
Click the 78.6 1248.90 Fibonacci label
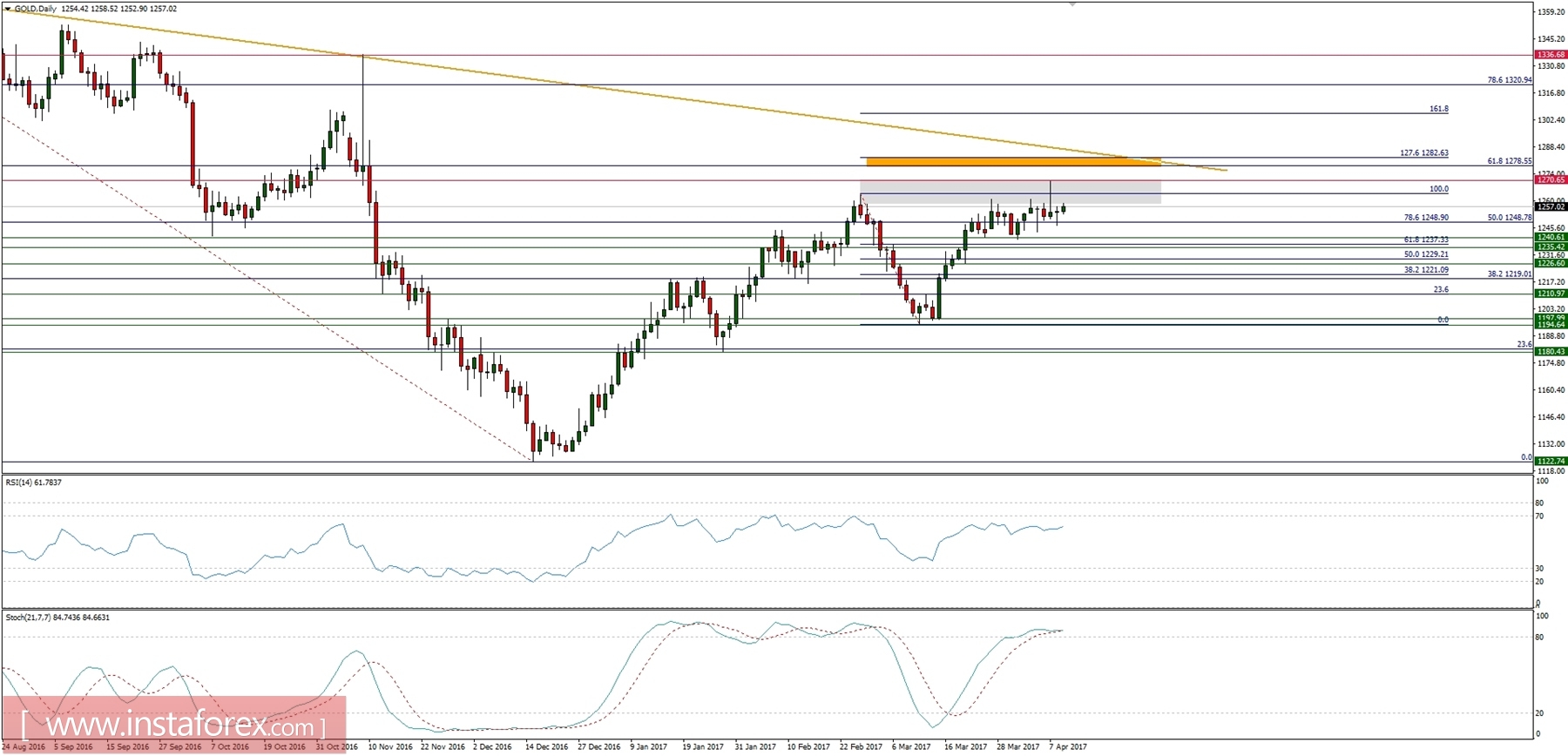pos(1426,218)
